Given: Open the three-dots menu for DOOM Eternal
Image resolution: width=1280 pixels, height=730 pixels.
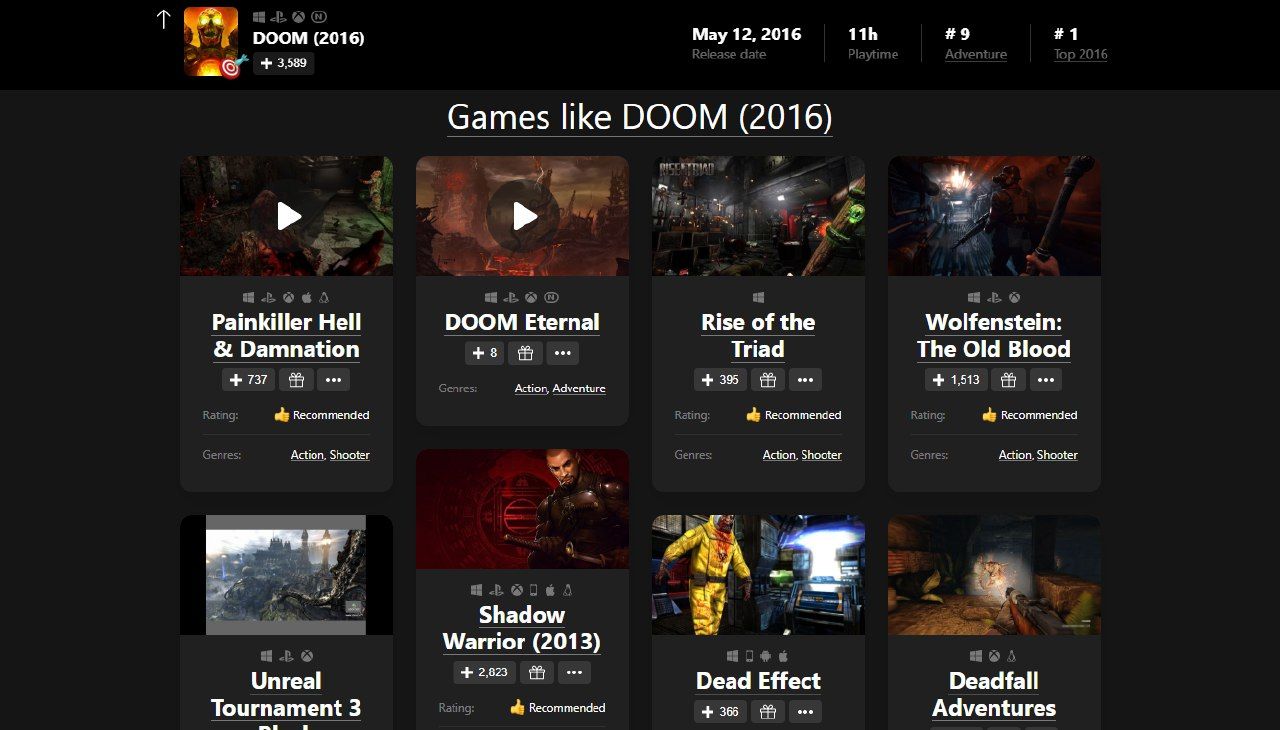Looking at the screenshot, I should [563, 353].
